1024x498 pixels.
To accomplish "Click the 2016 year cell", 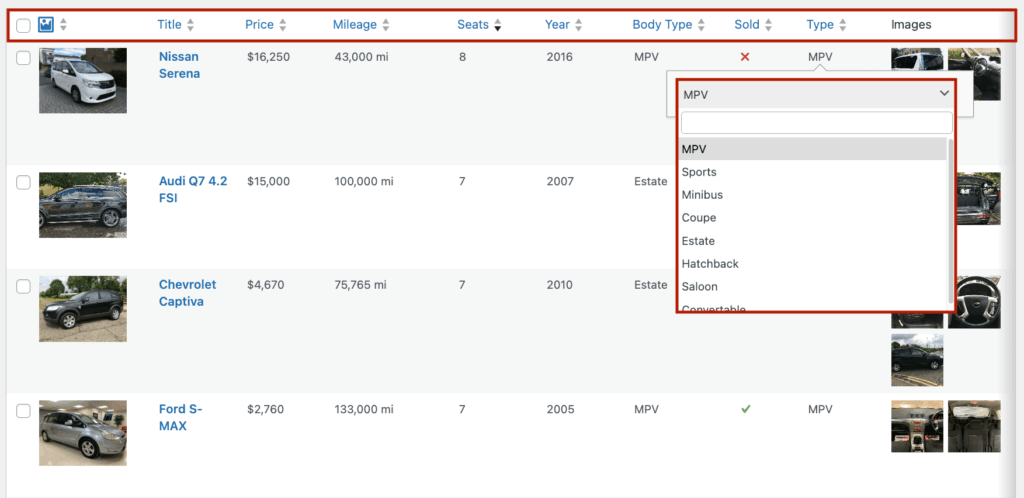I will tap(560, 57).
